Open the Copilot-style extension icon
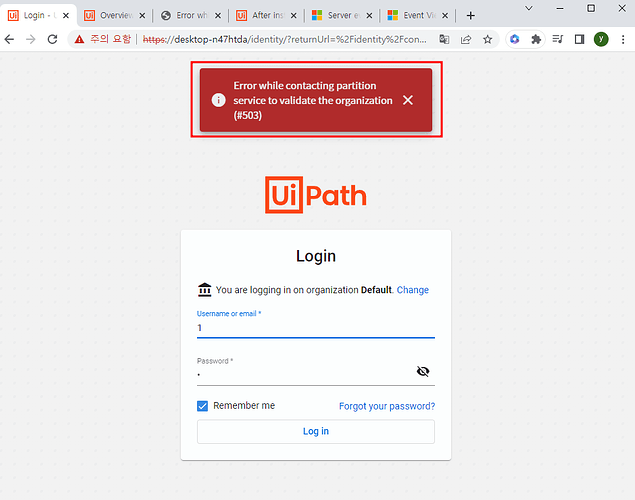 point(515,39)
